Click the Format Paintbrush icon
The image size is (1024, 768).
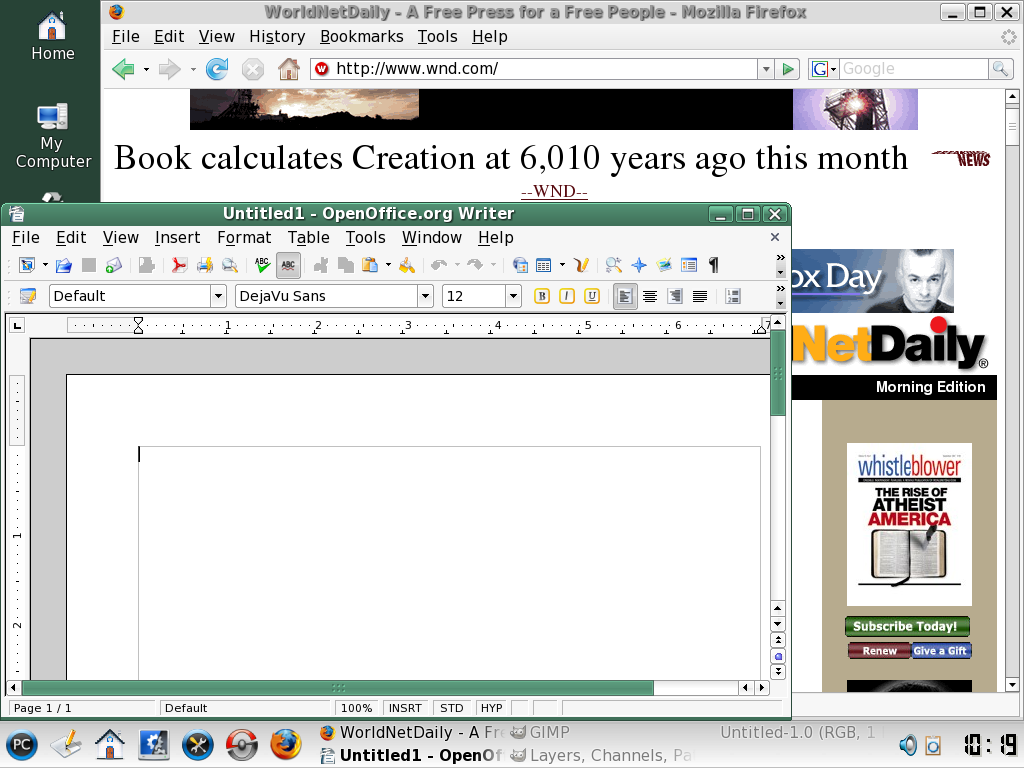coord(407,265)
